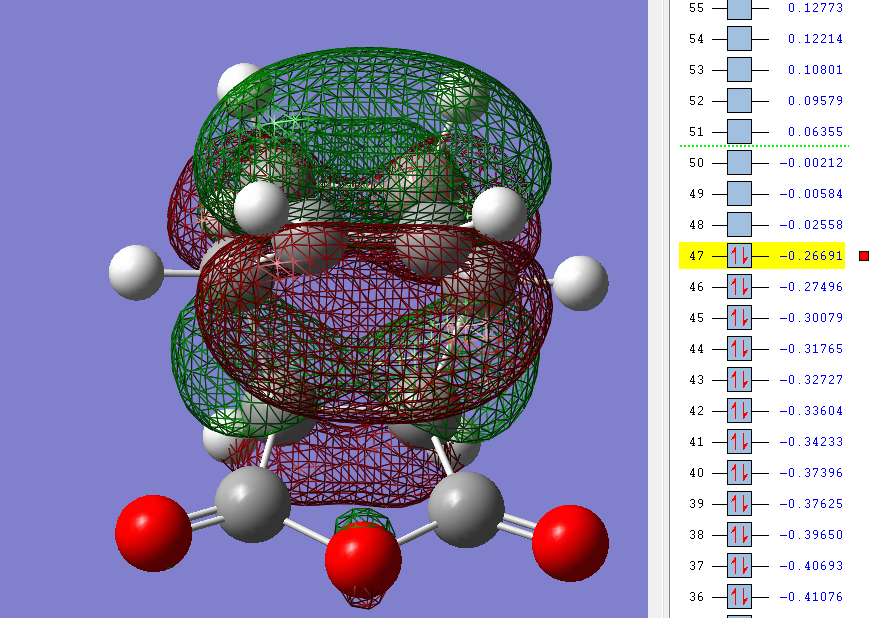Click occupied orbital 39 box
880x618 pixels.
coord(739,504)
